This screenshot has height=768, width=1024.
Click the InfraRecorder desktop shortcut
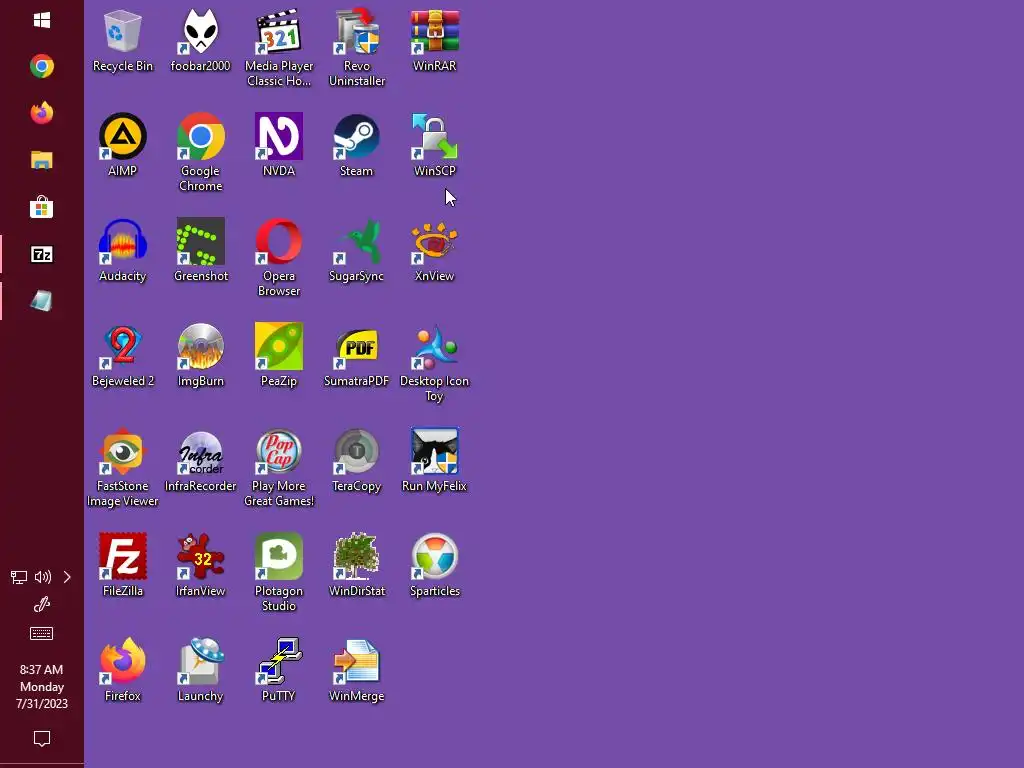[x=200, y=460]
